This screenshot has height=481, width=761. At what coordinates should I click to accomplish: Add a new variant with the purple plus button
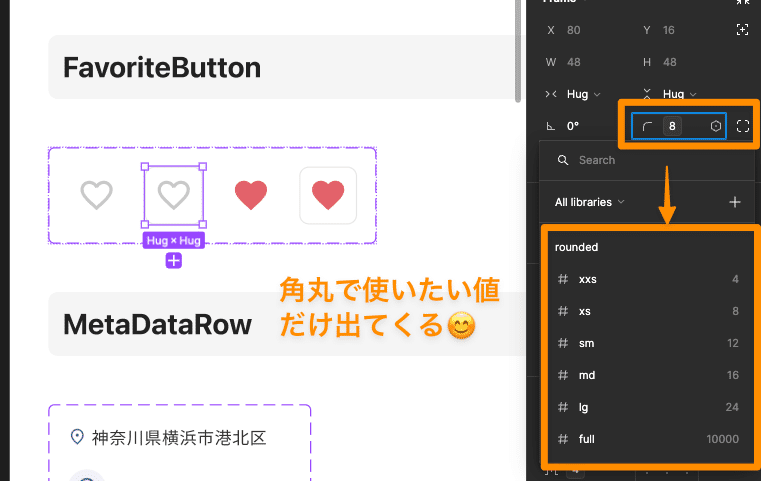tap(174, 261)
